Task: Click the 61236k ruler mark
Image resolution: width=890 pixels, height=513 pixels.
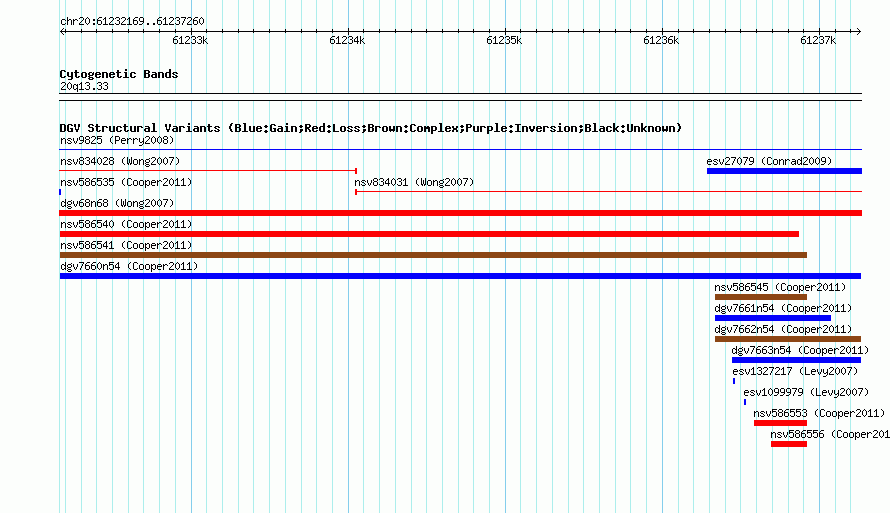Action: (661, 40)
